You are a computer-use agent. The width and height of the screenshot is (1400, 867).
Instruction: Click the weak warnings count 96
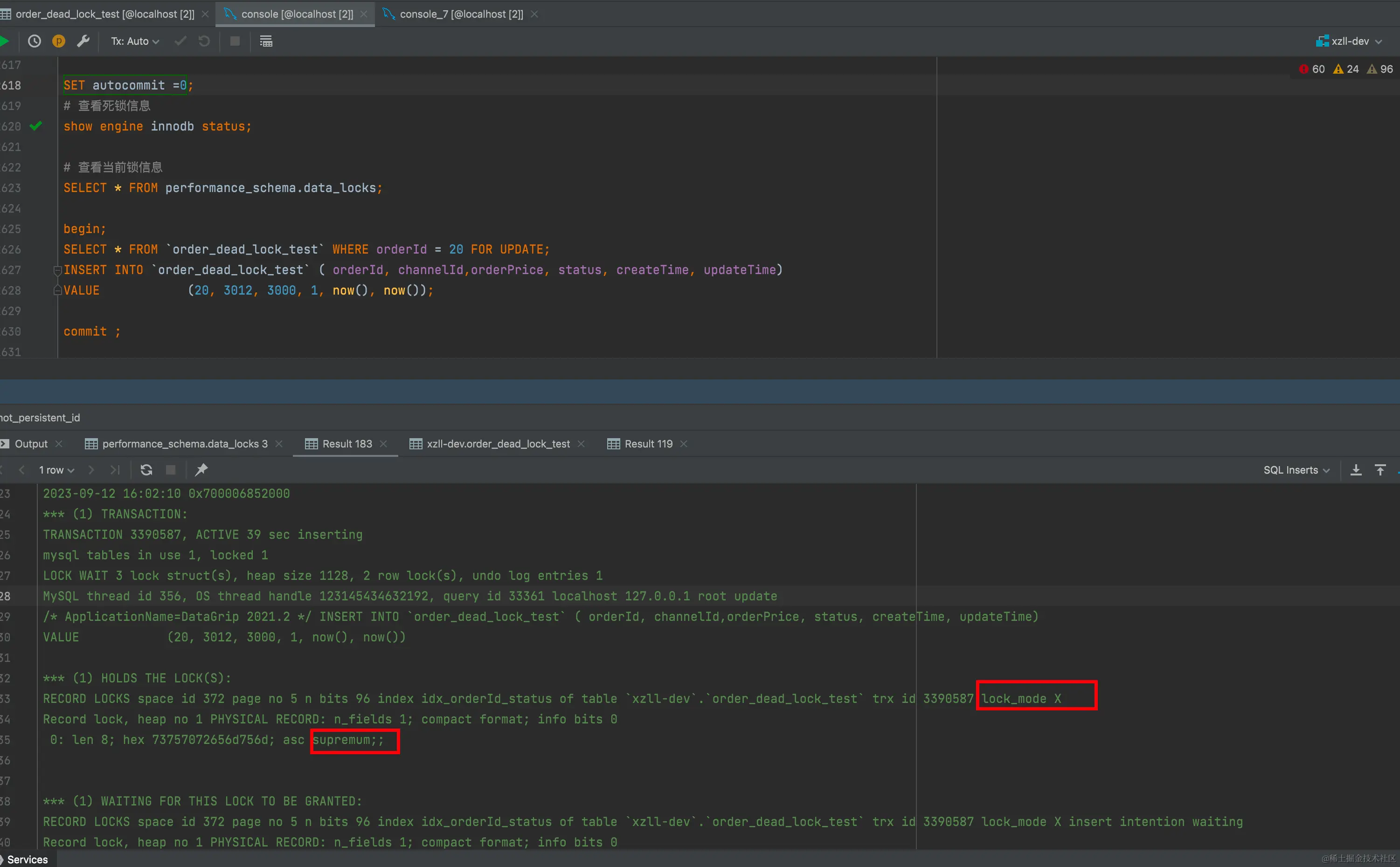[1380, 69]
